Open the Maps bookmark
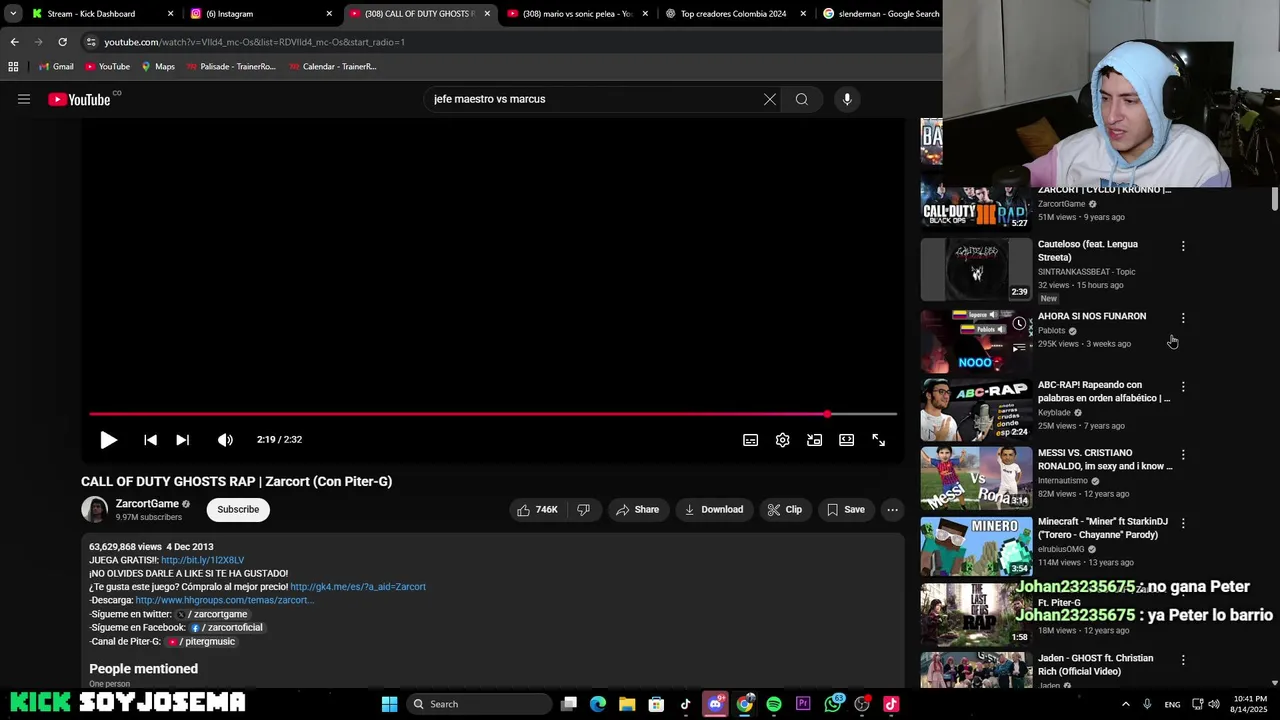Image resolution: width=1280 pixels, height=720 pixels. [158, 67]
